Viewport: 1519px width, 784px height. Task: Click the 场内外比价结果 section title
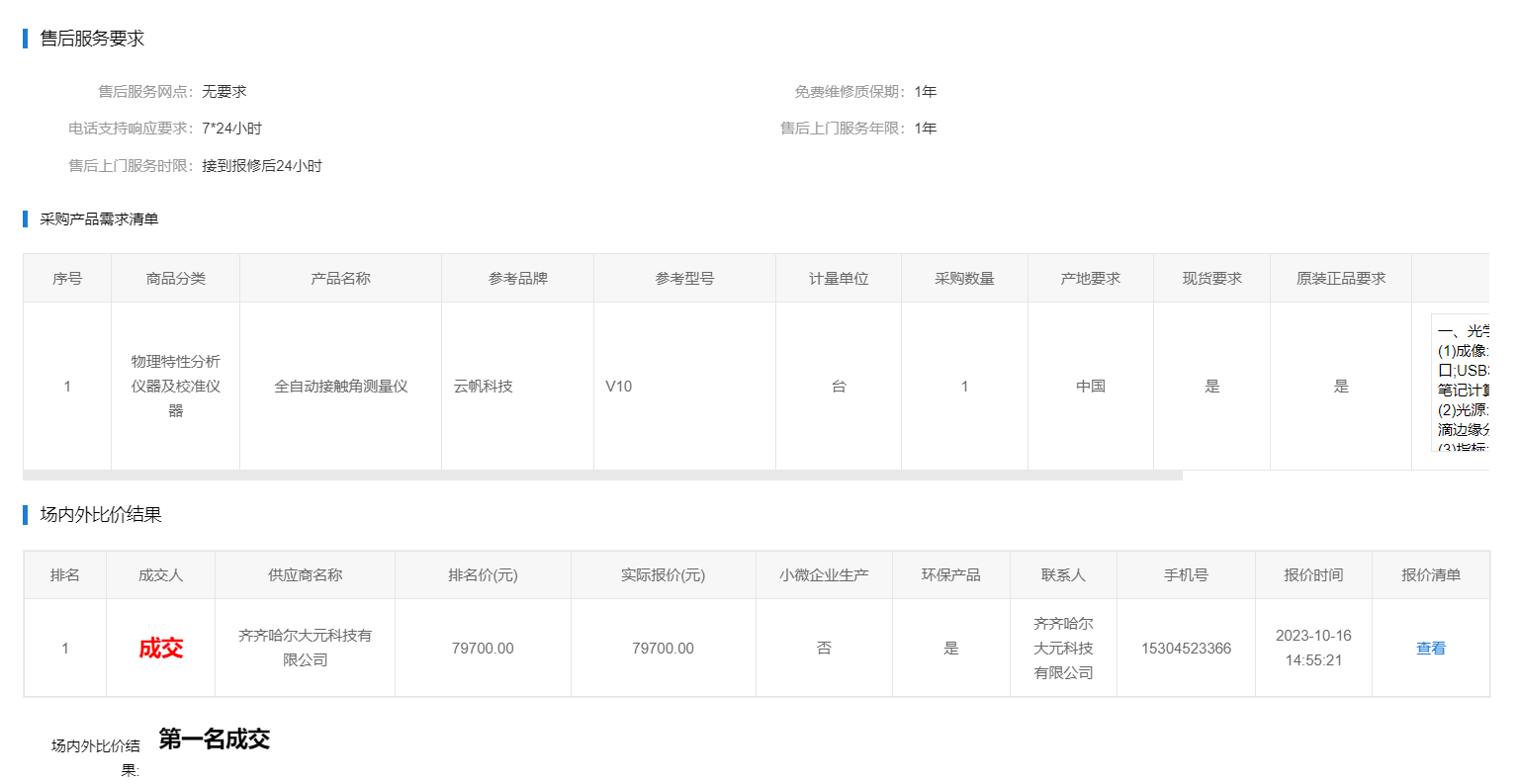coord(100,515)
